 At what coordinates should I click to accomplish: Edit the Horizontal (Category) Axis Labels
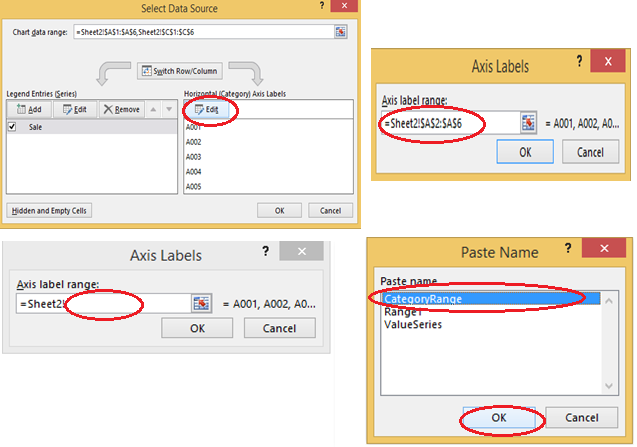[x=209, y=109]
